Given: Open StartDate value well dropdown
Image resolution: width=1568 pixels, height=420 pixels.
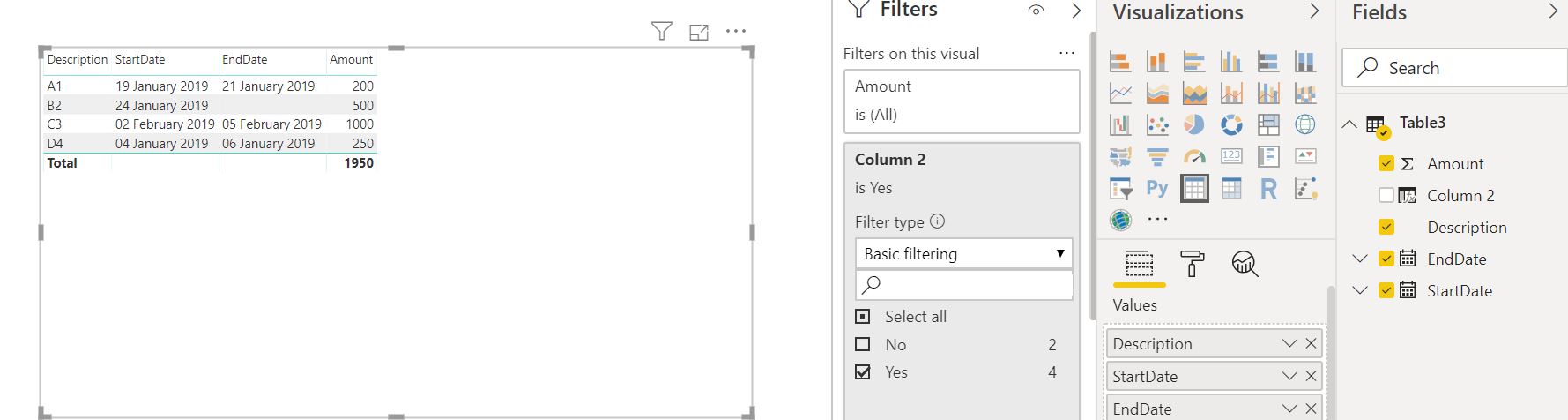Looking at the screenshot, I should click(x=1289, y=376).
